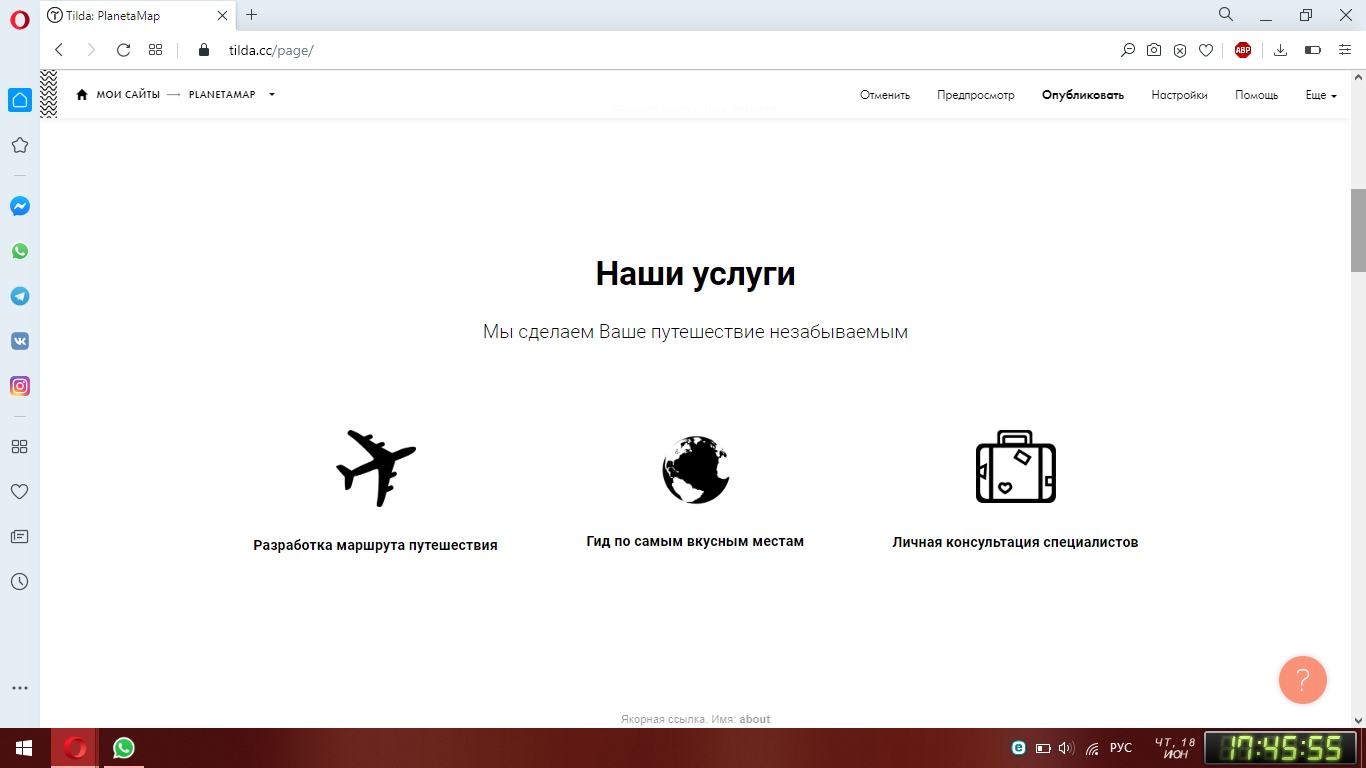Go to "МОИ САЙТЫ" link

127,95
